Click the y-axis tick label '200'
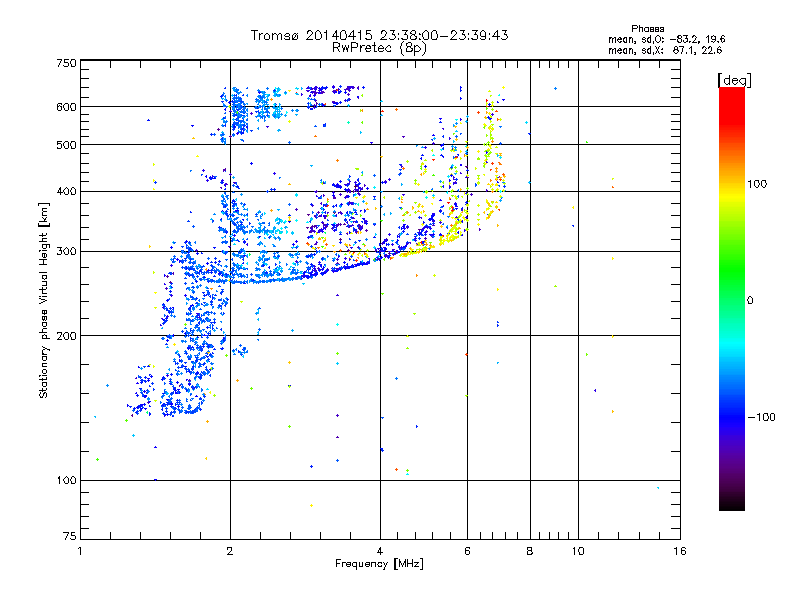 [x=66, y=336]
